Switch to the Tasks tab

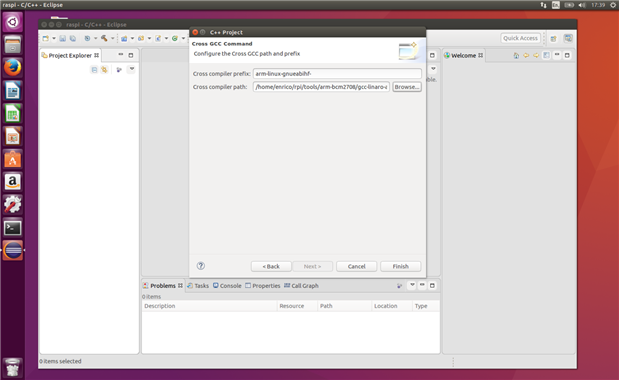tap(198, 286)
